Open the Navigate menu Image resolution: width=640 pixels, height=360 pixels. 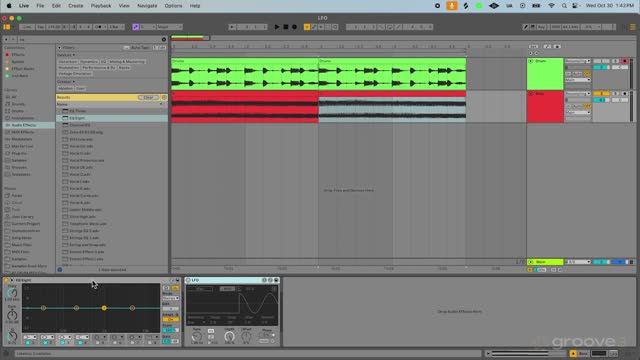click(147, 6)
